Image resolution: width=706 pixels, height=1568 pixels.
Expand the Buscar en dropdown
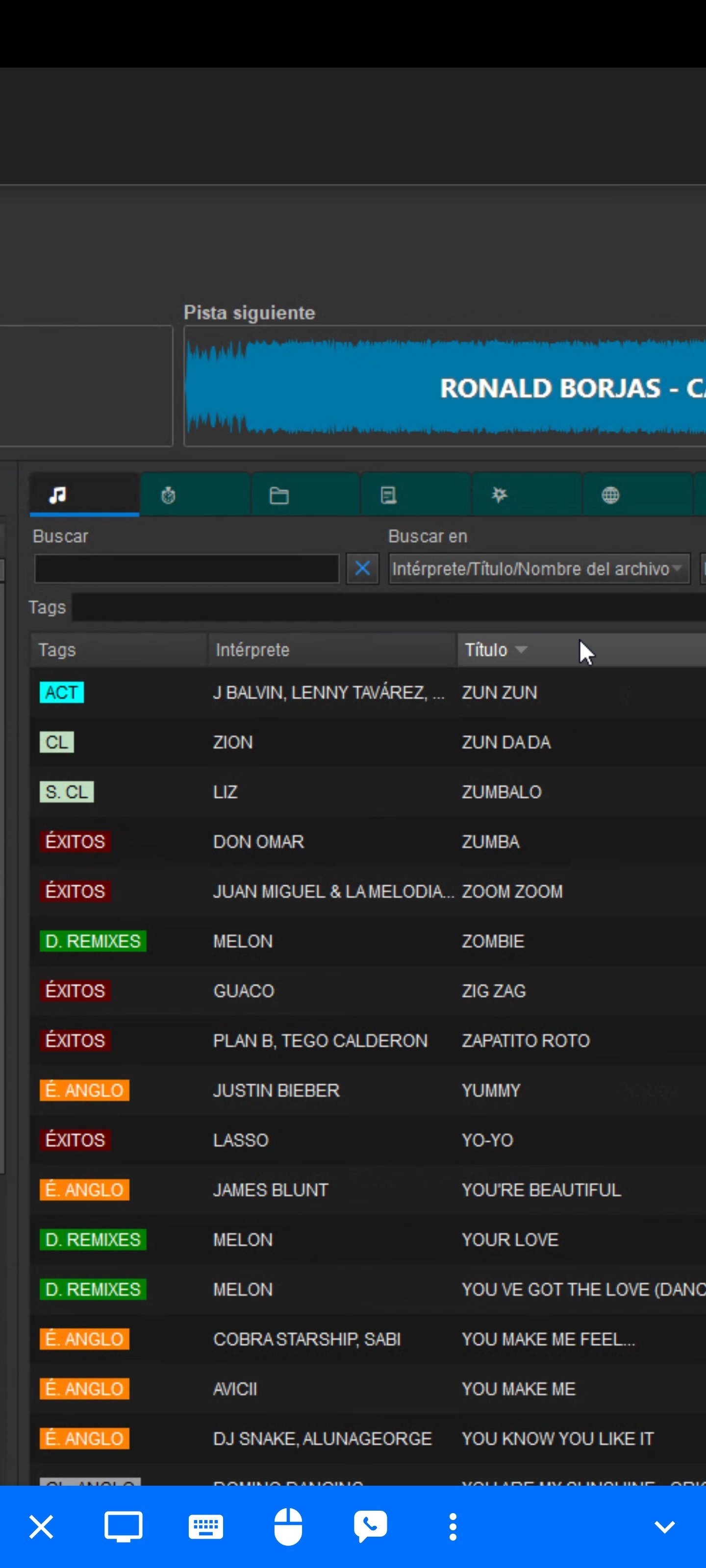click(x=538, y=568)
